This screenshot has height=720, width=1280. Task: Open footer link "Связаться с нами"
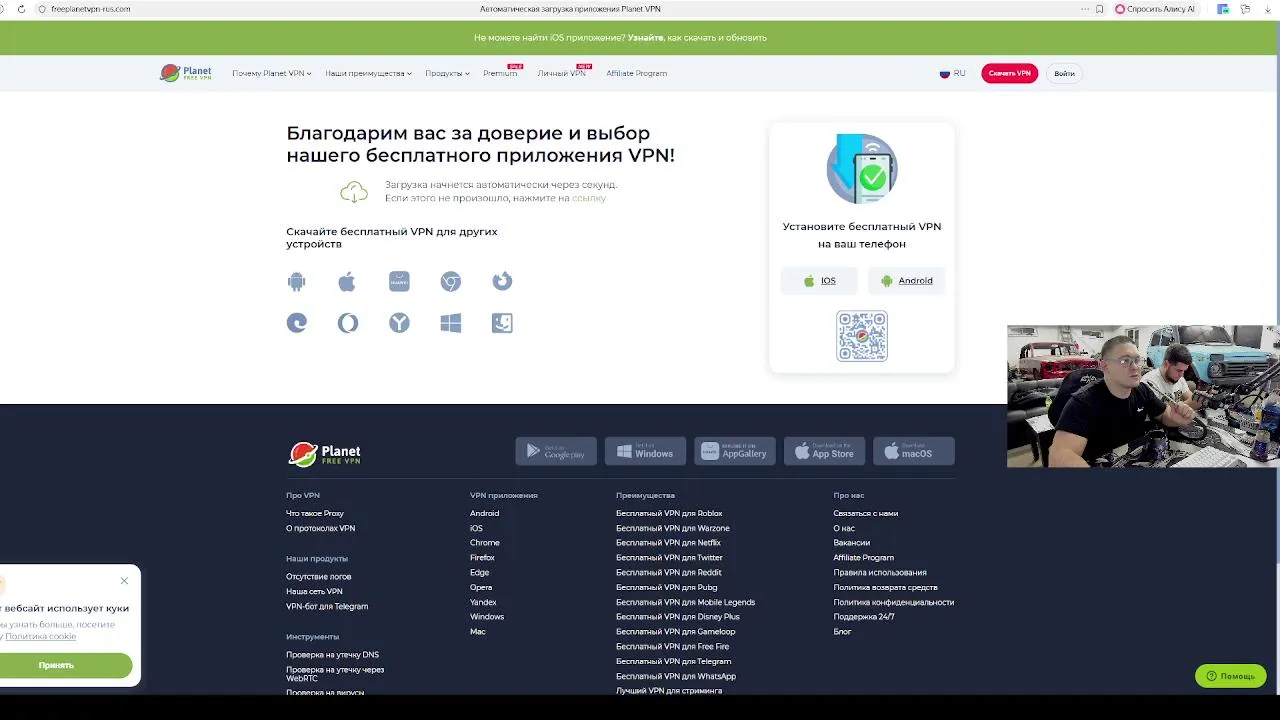(865, 513)
